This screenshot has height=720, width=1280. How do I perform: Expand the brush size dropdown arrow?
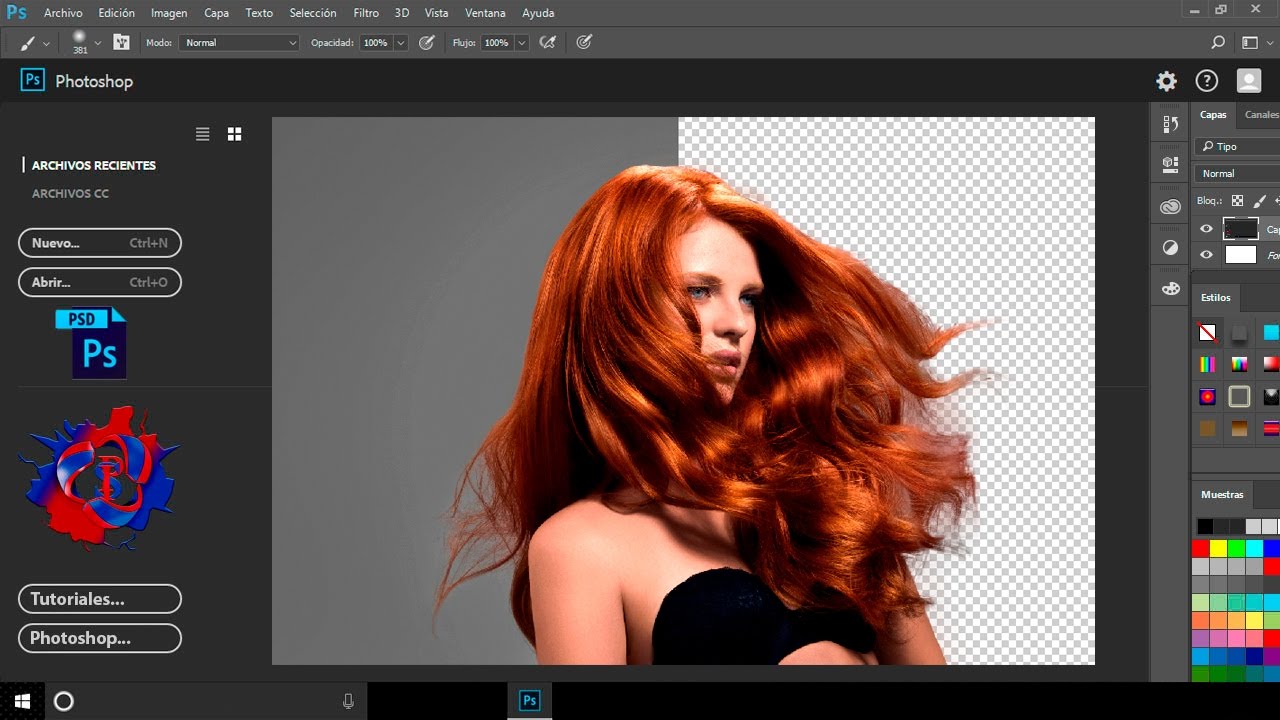click(x=98, y=43)
